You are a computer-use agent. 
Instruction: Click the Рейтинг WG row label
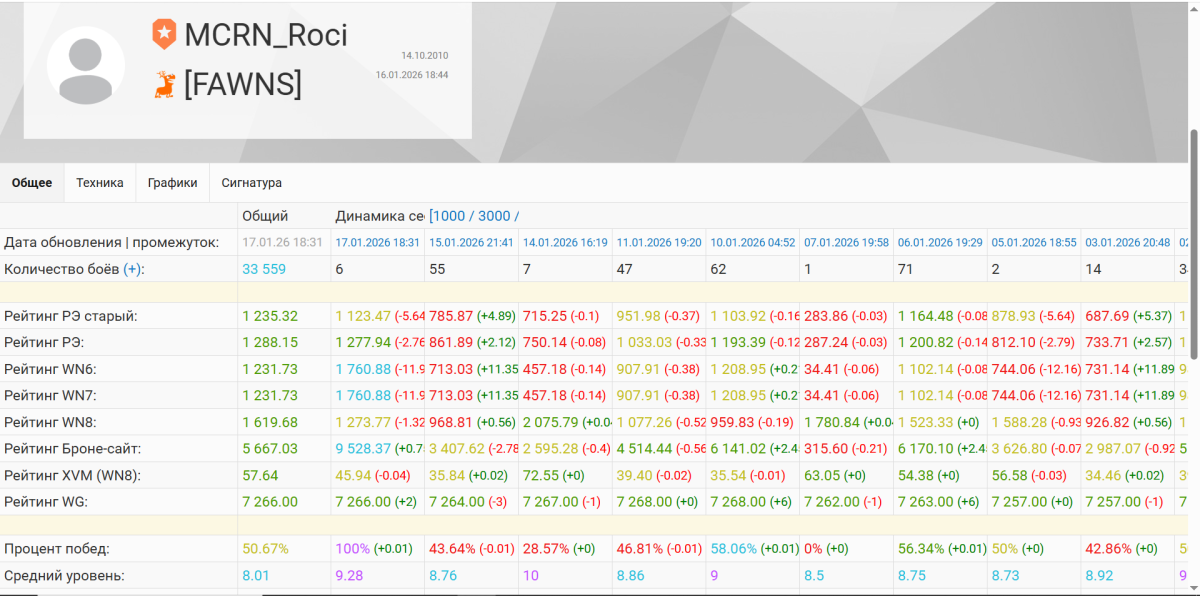pos(46,502)
